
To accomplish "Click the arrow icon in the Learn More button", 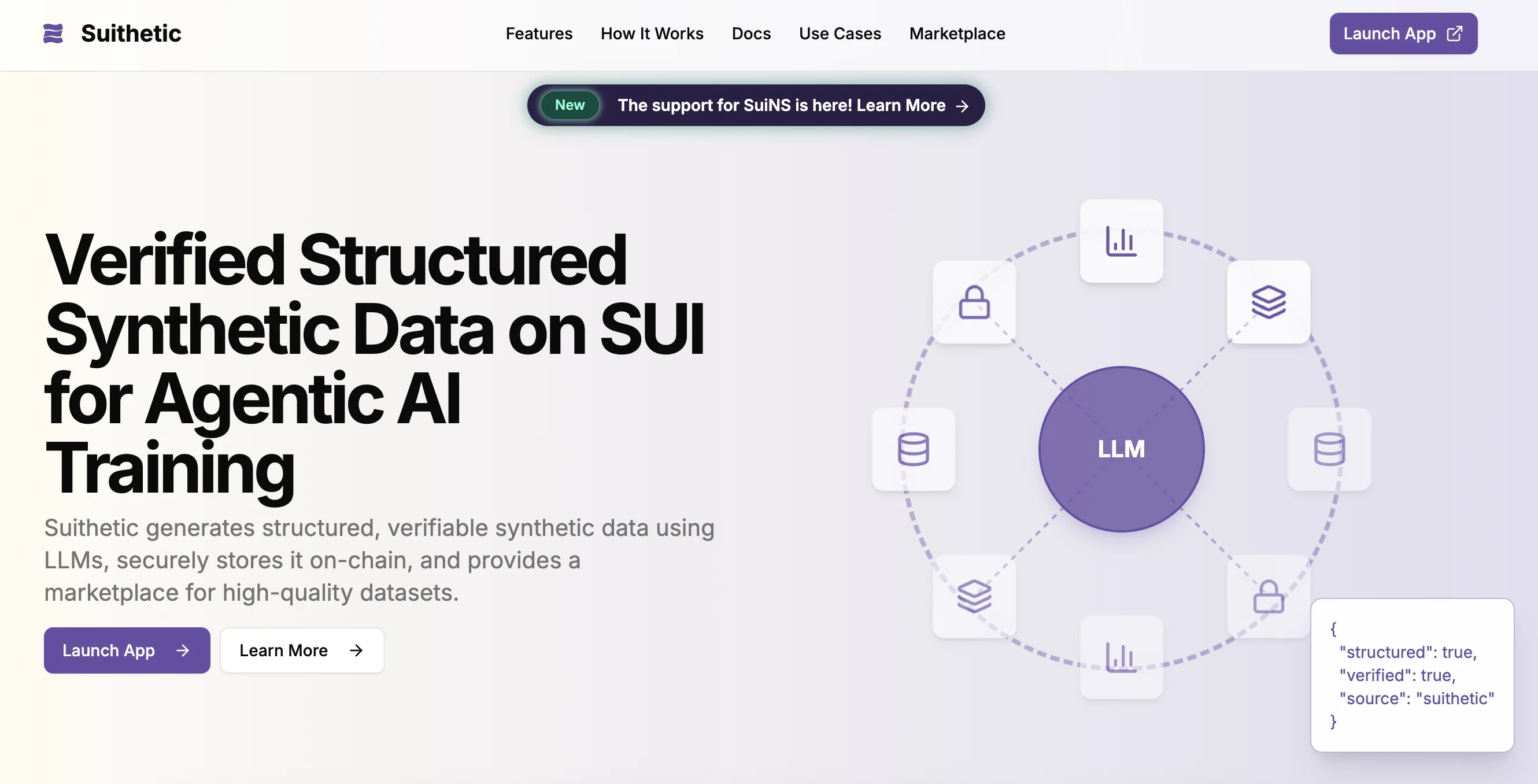I will coord(356,650).
